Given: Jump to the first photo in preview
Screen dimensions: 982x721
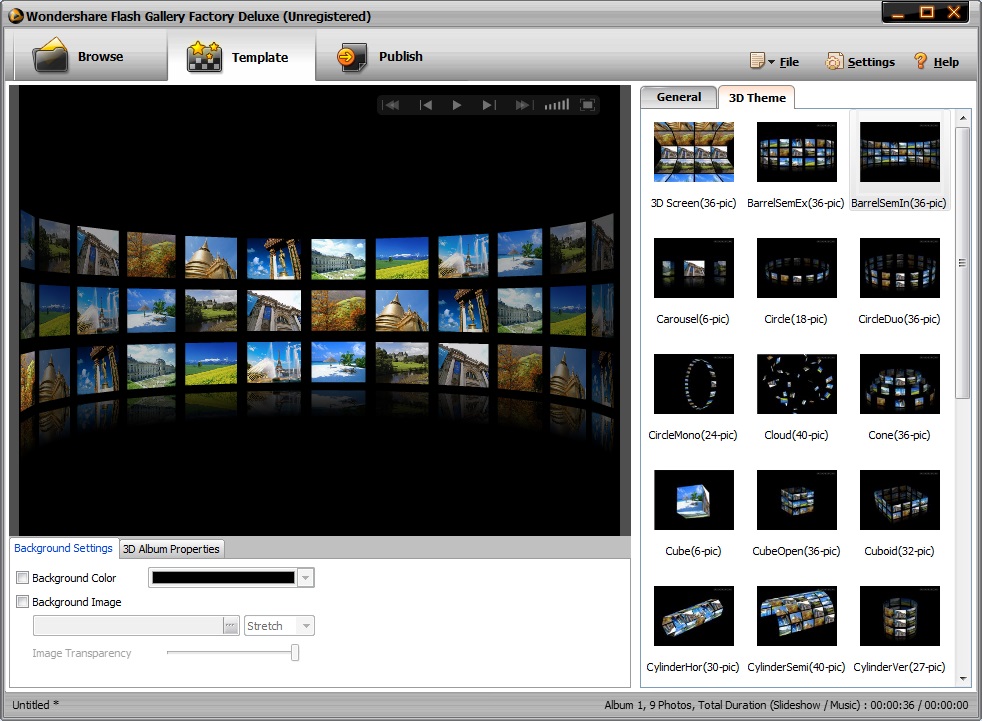Looking at the screenshot, I should (x=392, y=104).
